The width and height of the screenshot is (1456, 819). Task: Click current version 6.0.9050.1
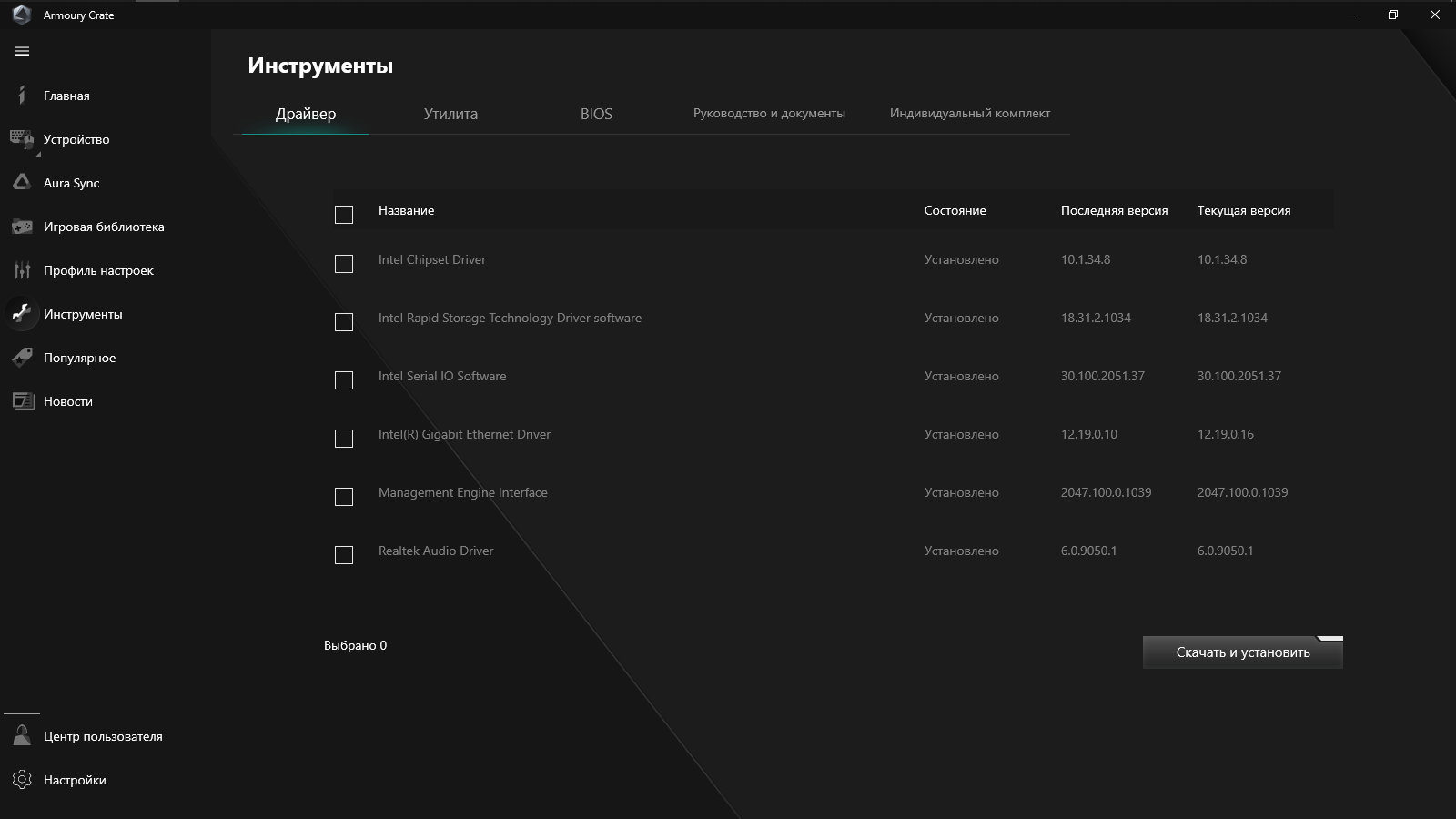(x=1225, y=551)
